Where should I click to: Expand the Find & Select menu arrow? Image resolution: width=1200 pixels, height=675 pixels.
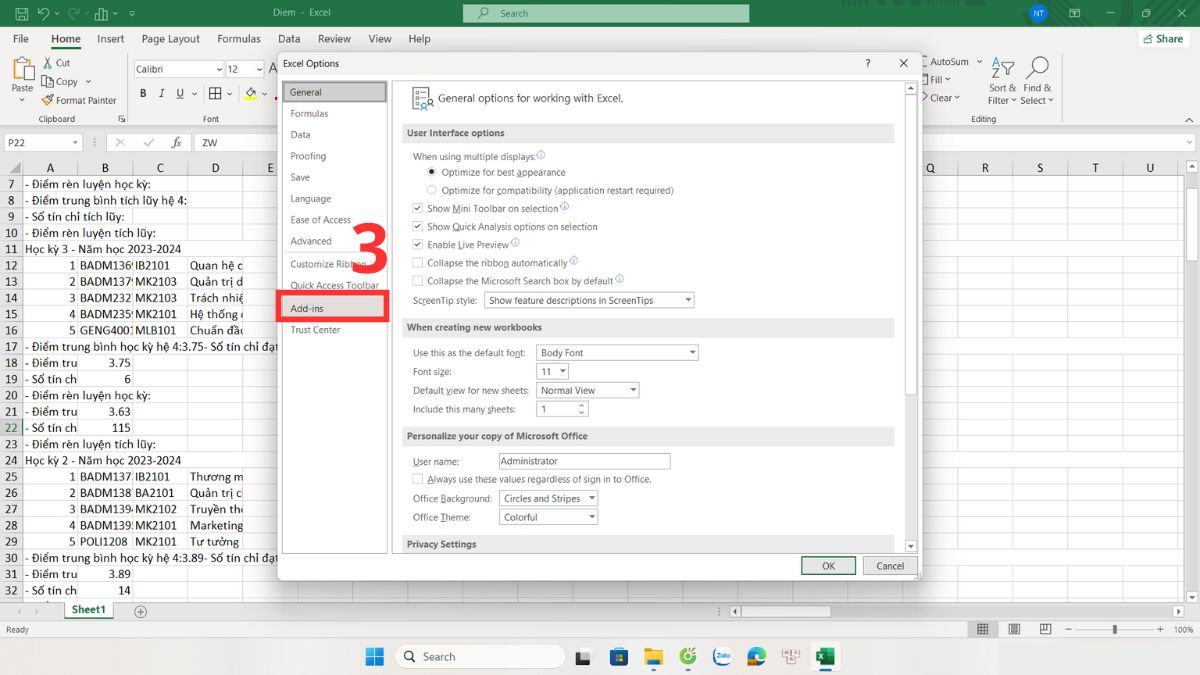tap(1050, 101)
